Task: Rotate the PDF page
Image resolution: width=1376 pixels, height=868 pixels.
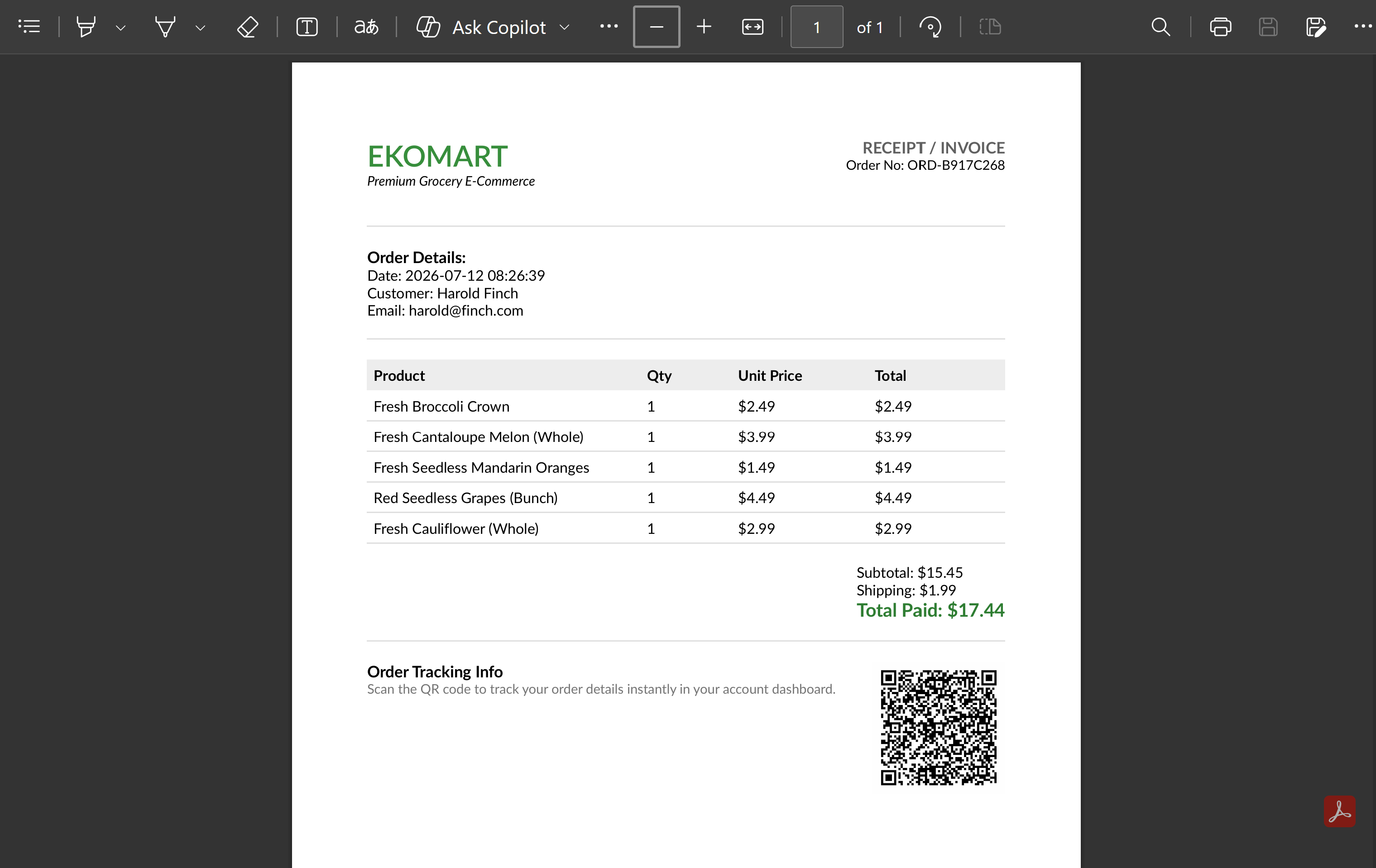Action: coord(930,27)
